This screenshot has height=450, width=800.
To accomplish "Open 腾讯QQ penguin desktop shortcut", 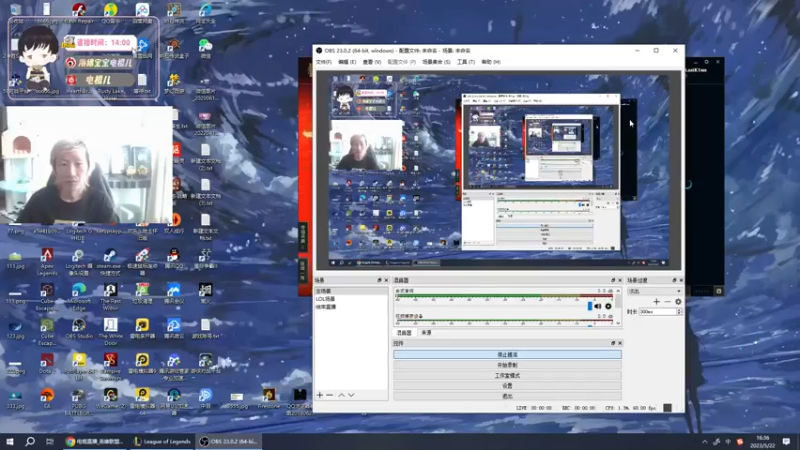I will coord(173,258).
